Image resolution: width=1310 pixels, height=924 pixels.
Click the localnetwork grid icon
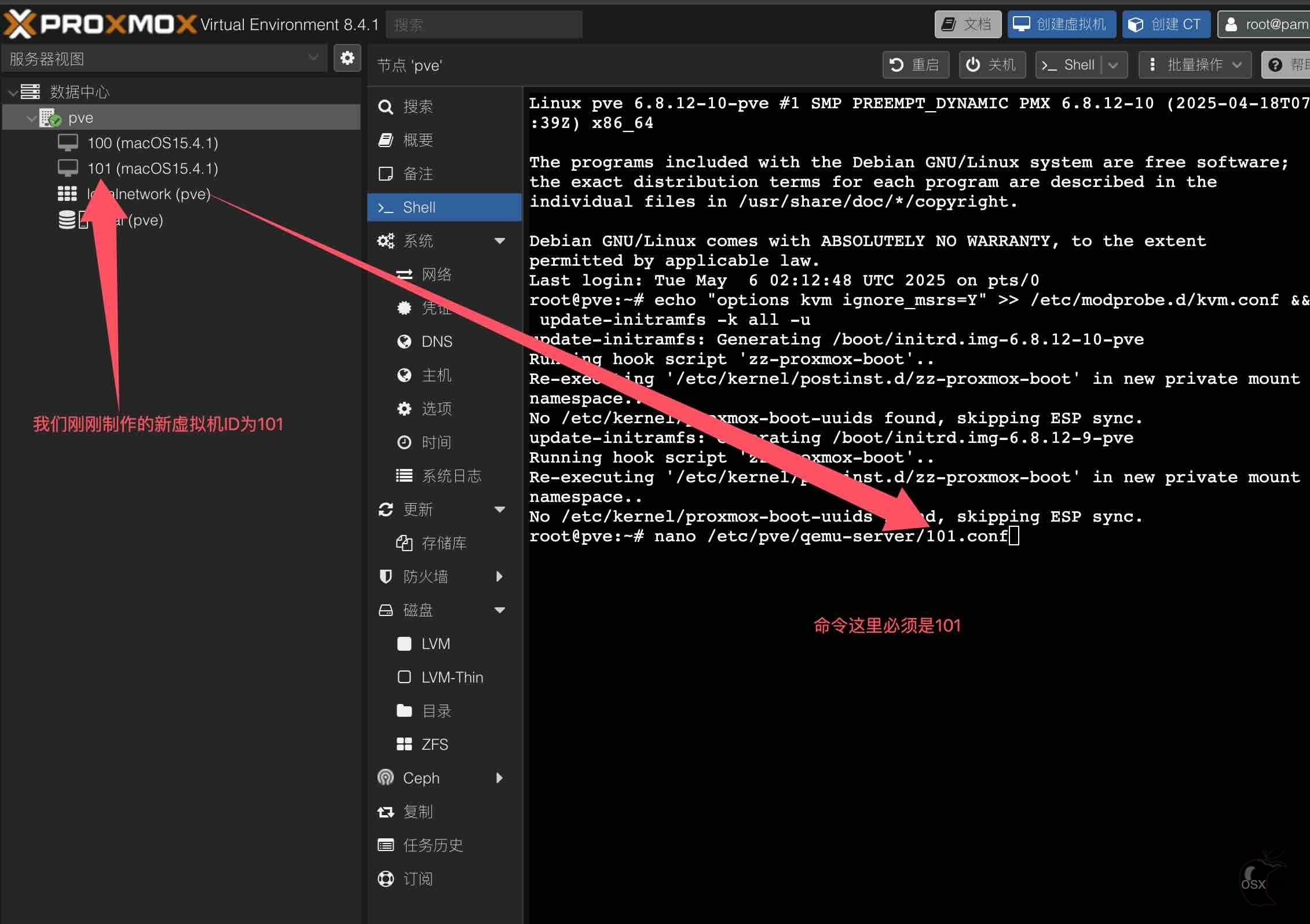67,194
